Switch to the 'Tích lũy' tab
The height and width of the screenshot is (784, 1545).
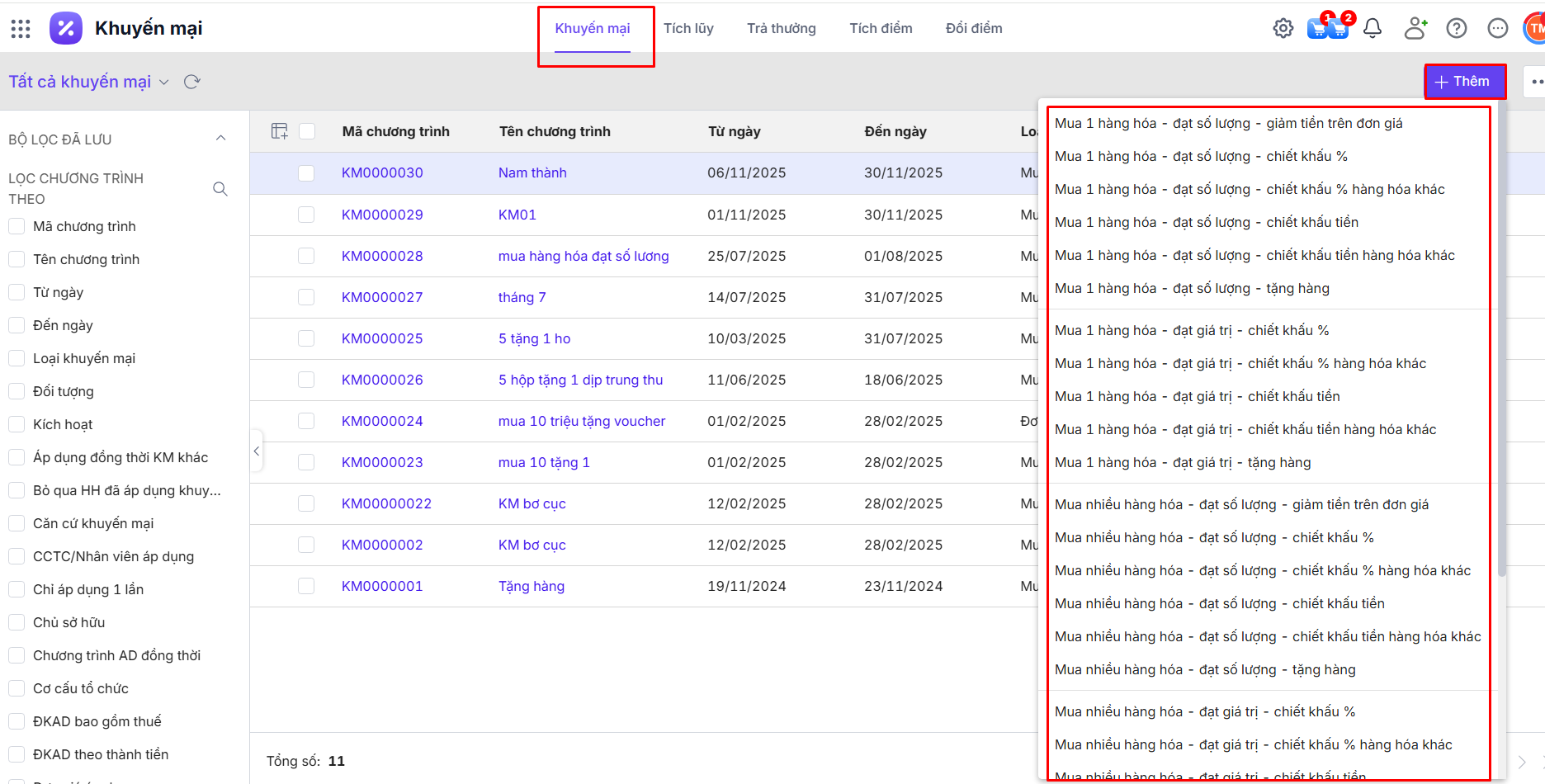[688, 29]
